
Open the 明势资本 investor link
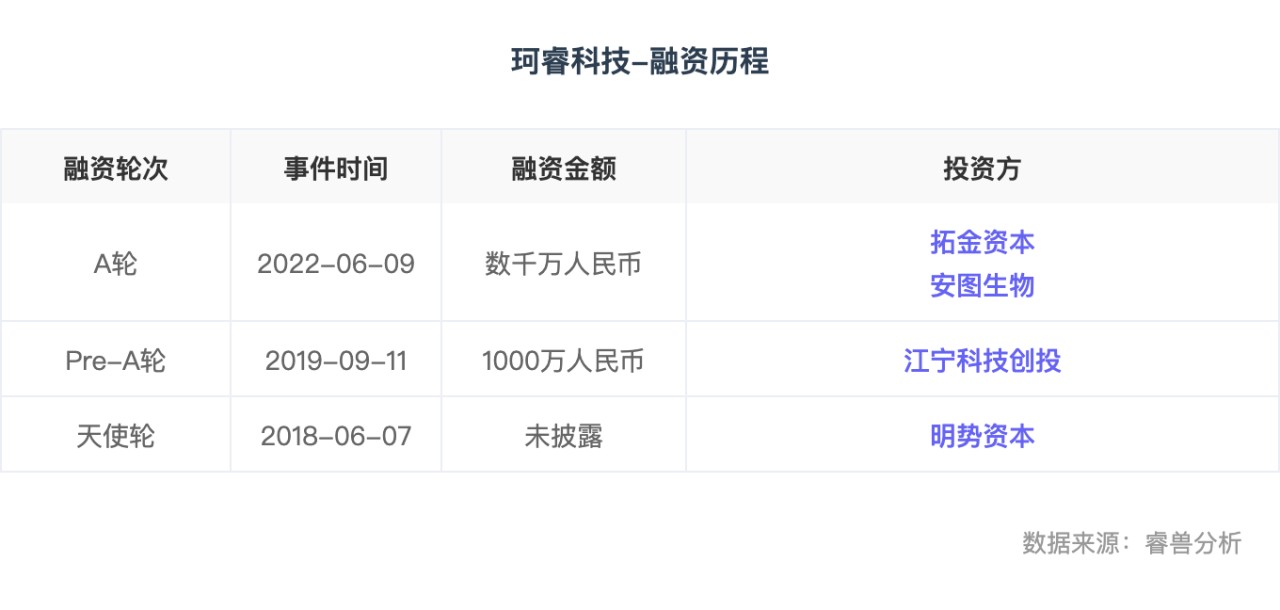982,436
